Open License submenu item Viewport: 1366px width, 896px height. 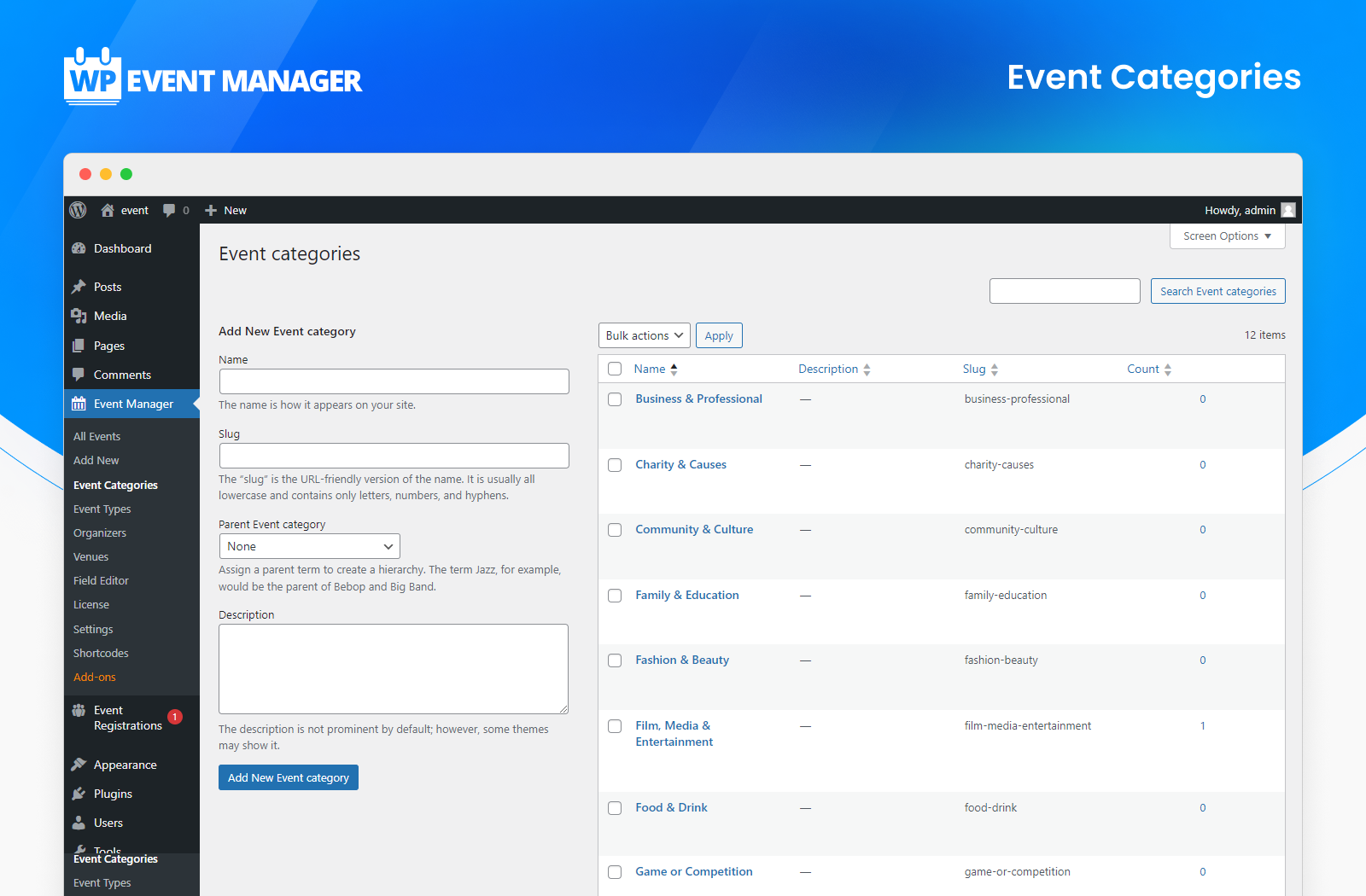tap(90, 604)
